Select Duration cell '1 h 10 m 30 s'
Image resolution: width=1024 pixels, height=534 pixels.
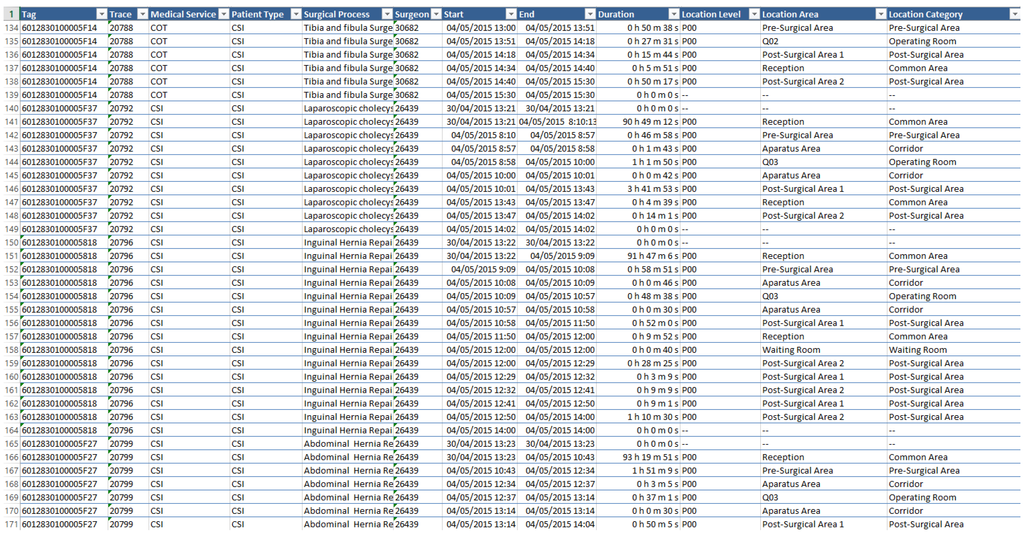click(638, 417)
